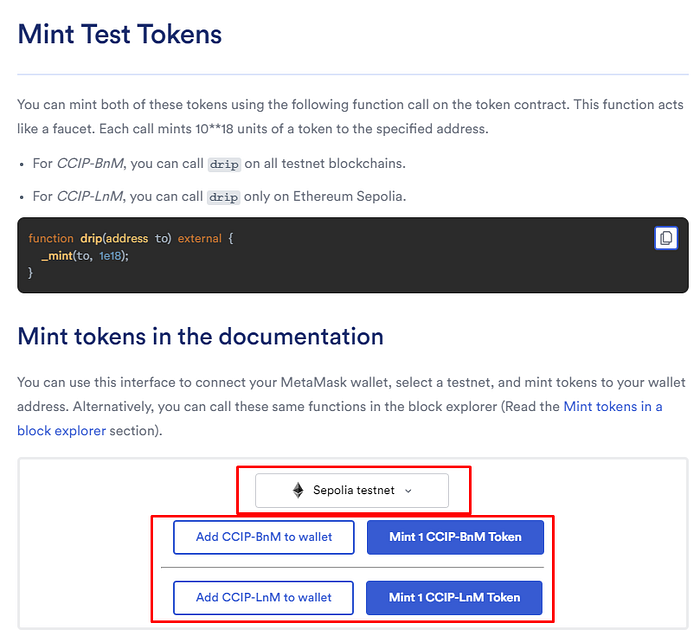Open the Sepolia testnet dropdown
The height and width of the screenshot is (643, 700).
(352, 490)
